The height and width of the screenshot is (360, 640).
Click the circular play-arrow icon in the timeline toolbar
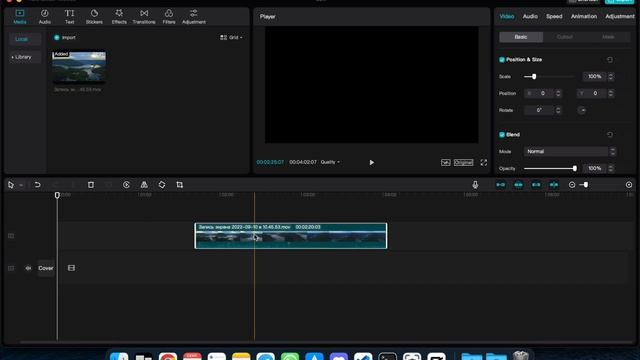click(126, 185)
